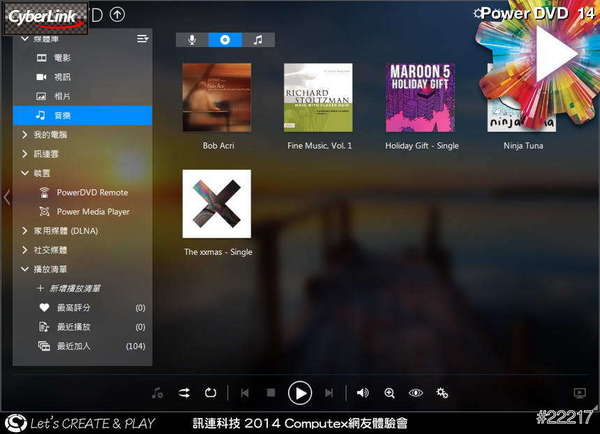600x434 pixels.
Task: Select 相片 photos in the sidebar
Action: tap(83, 96)
